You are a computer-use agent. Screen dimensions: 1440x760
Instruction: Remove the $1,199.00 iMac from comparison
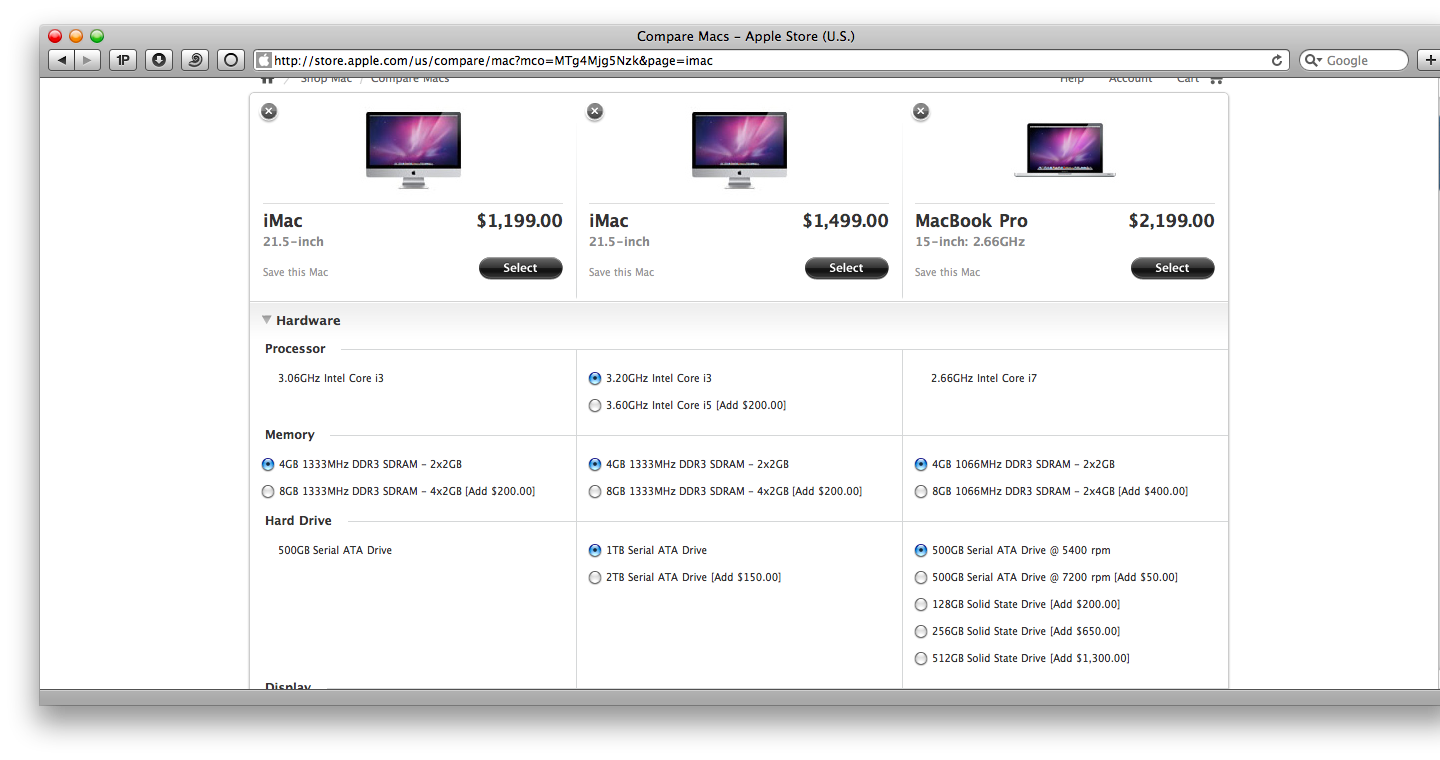click(269, 111)
